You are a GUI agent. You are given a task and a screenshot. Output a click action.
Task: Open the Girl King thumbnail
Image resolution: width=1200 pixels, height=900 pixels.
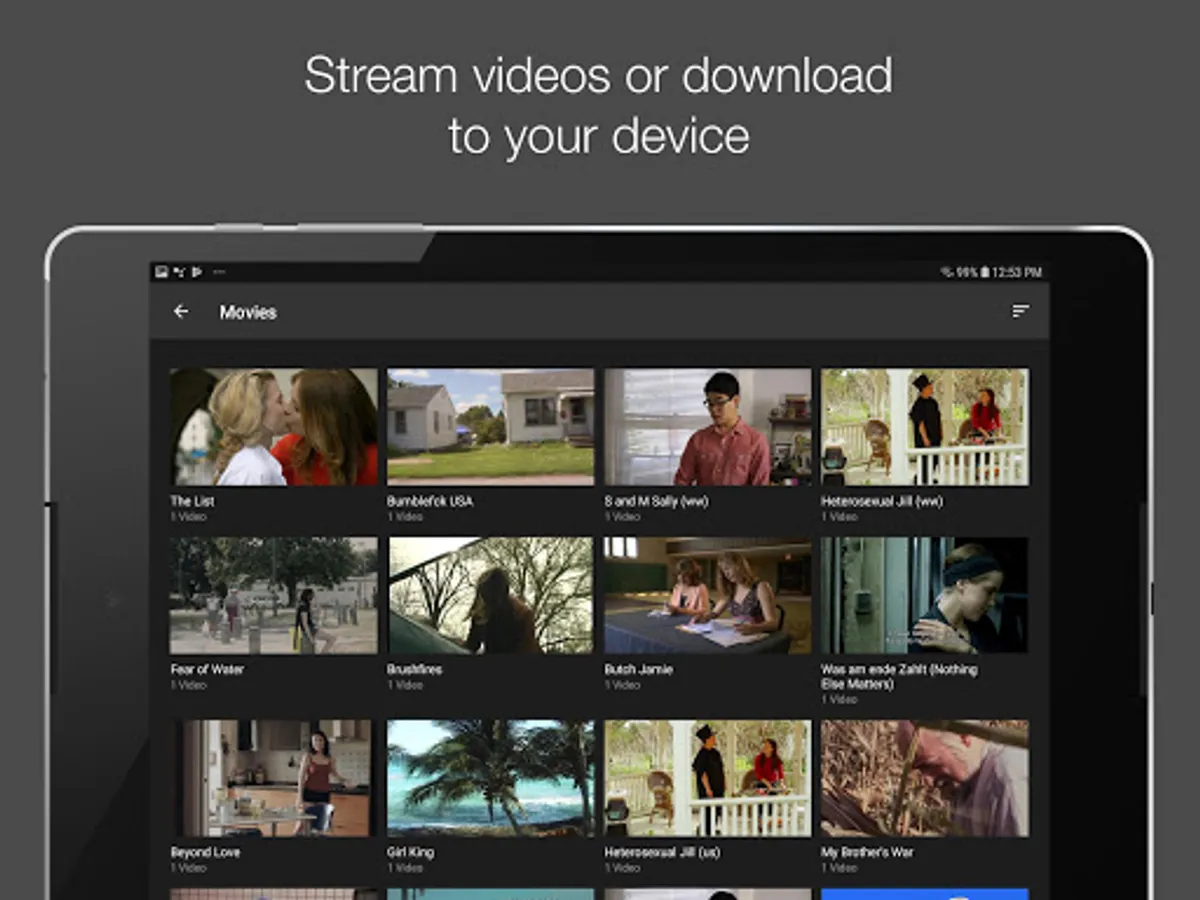point(490,778)
